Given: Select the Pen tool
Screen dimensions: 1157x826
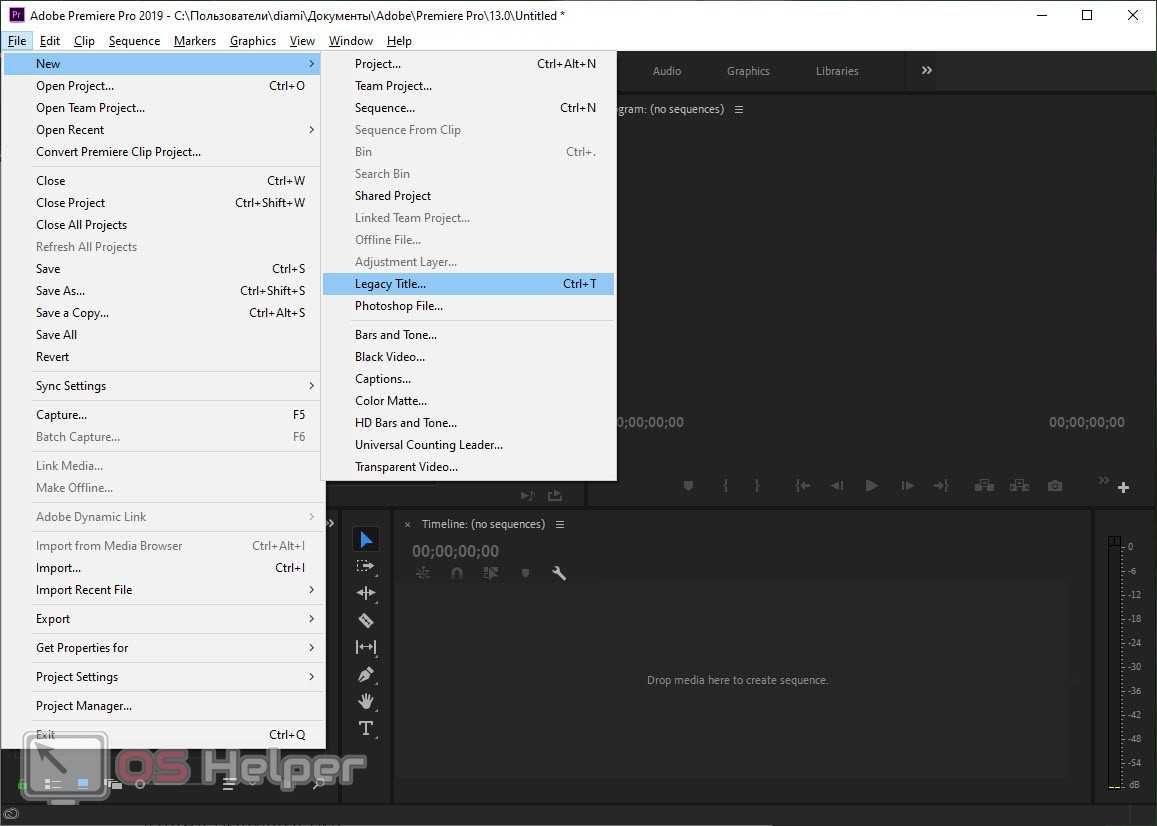Looking at the screenshot, I should pyautogui.click(x=366, y=674).
